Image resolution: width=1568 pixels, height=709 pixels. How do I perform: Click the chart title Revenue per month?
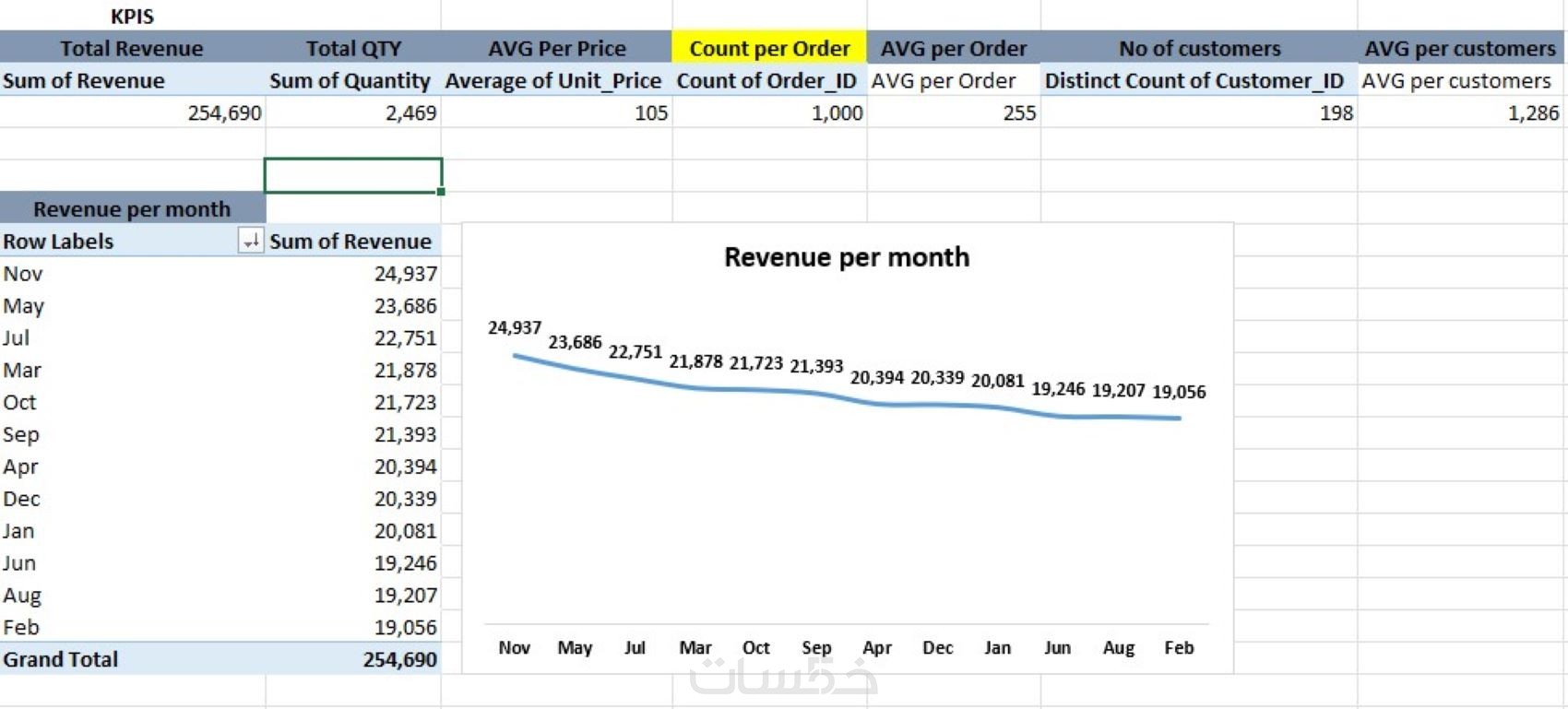click(846, 257)
